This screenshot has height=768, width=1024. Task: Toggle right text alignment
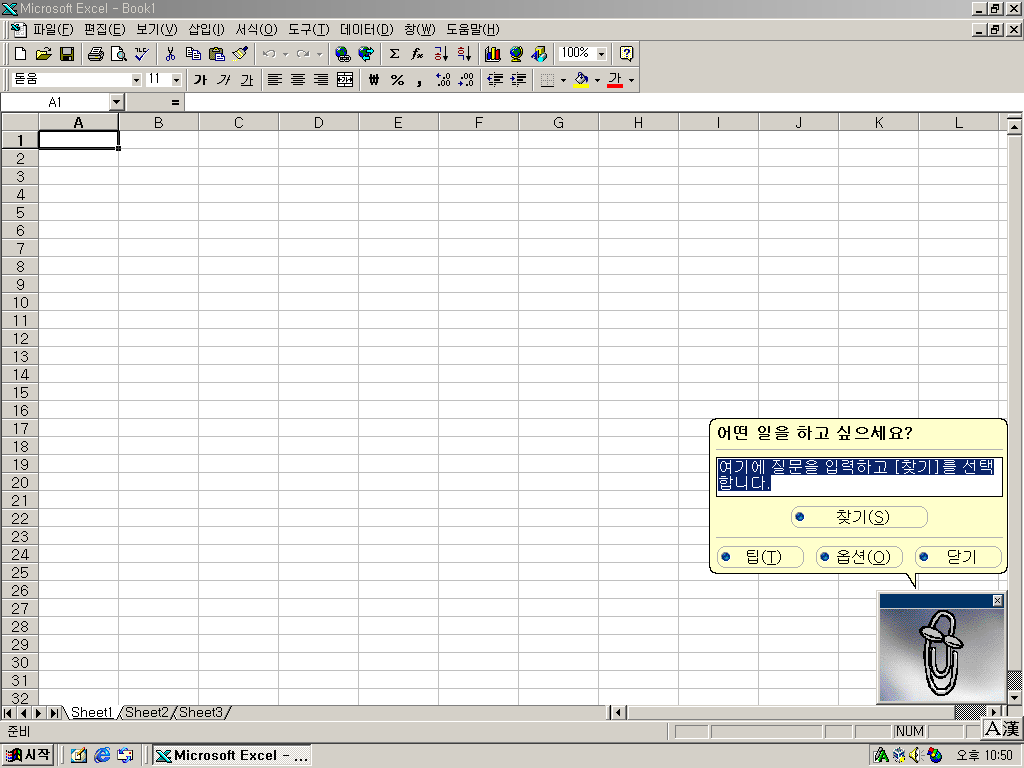(321, 80)
